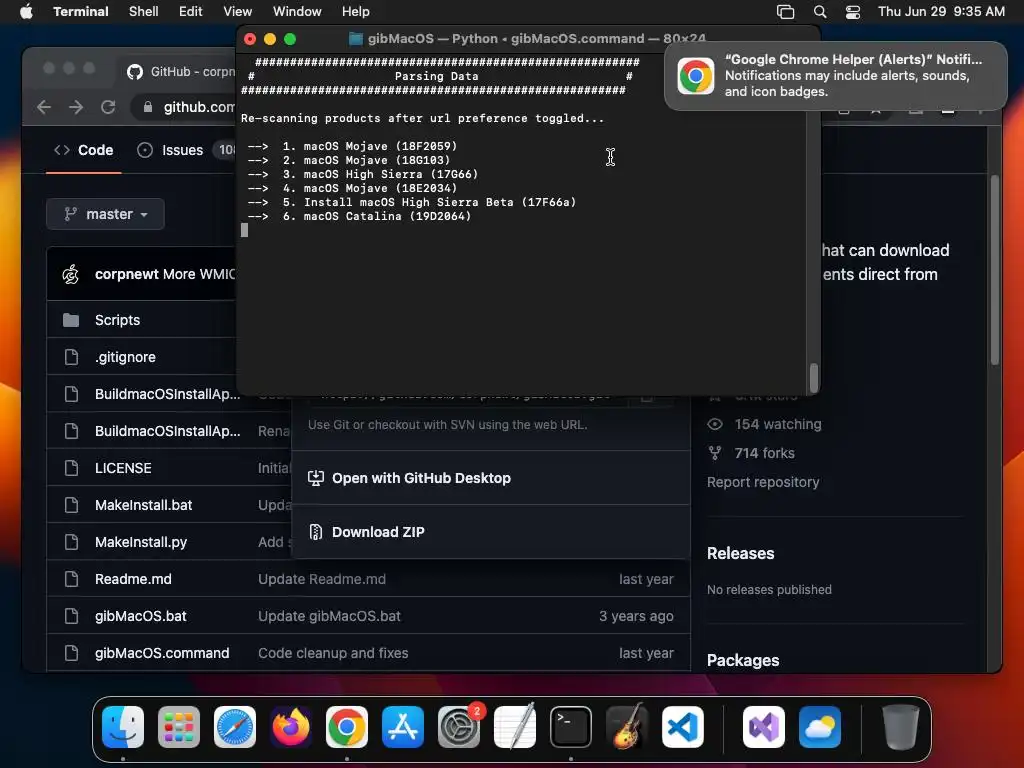Open the View menu
1024x768 pixels.
click(x=238, y=11)
